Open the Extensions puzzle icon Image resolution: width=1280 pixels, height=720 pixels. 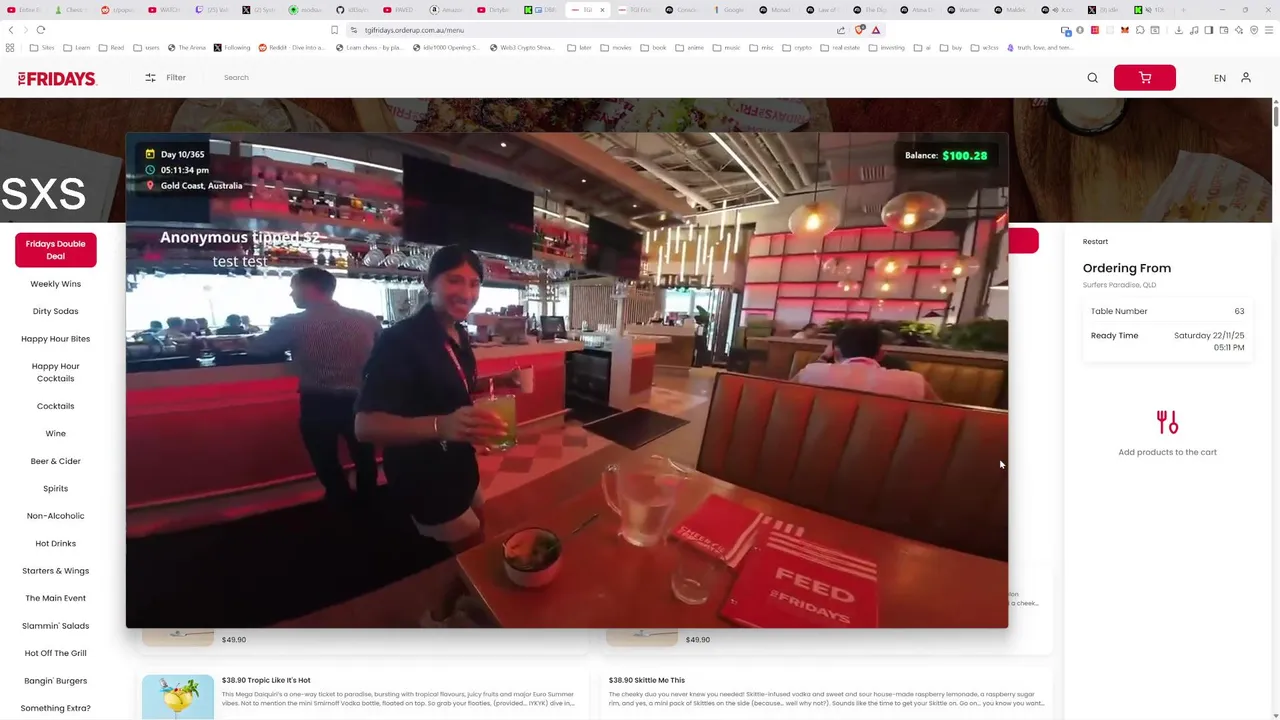coord(1140,30)
